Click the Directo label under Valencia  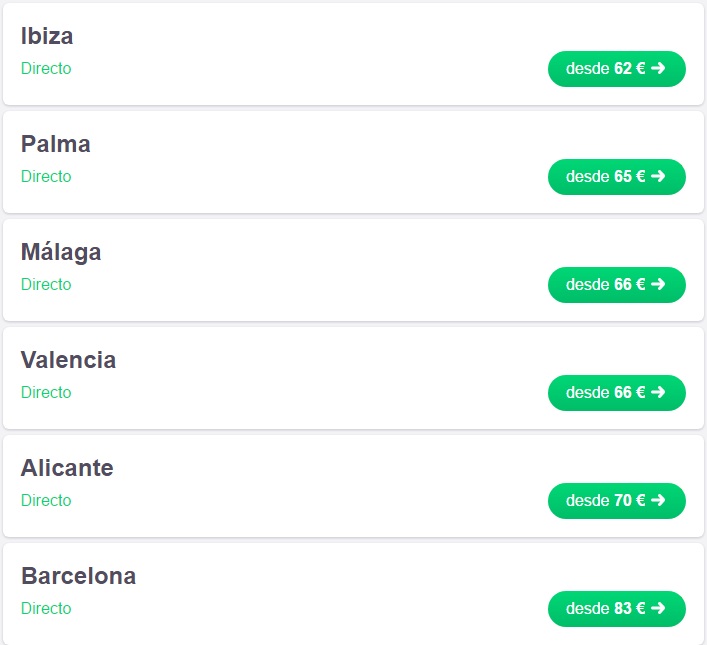pyautogui.click(x=46, y=392)
